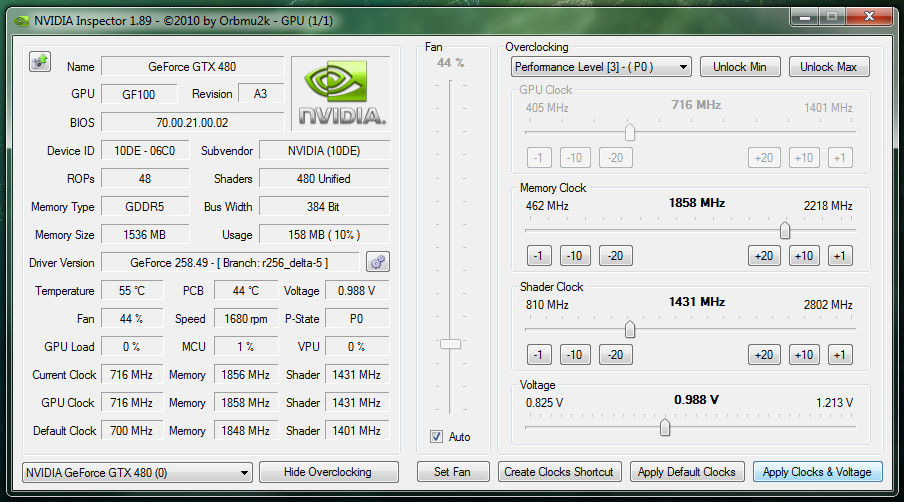Decrease Memory Clock with the -1 button

[539, 256]
